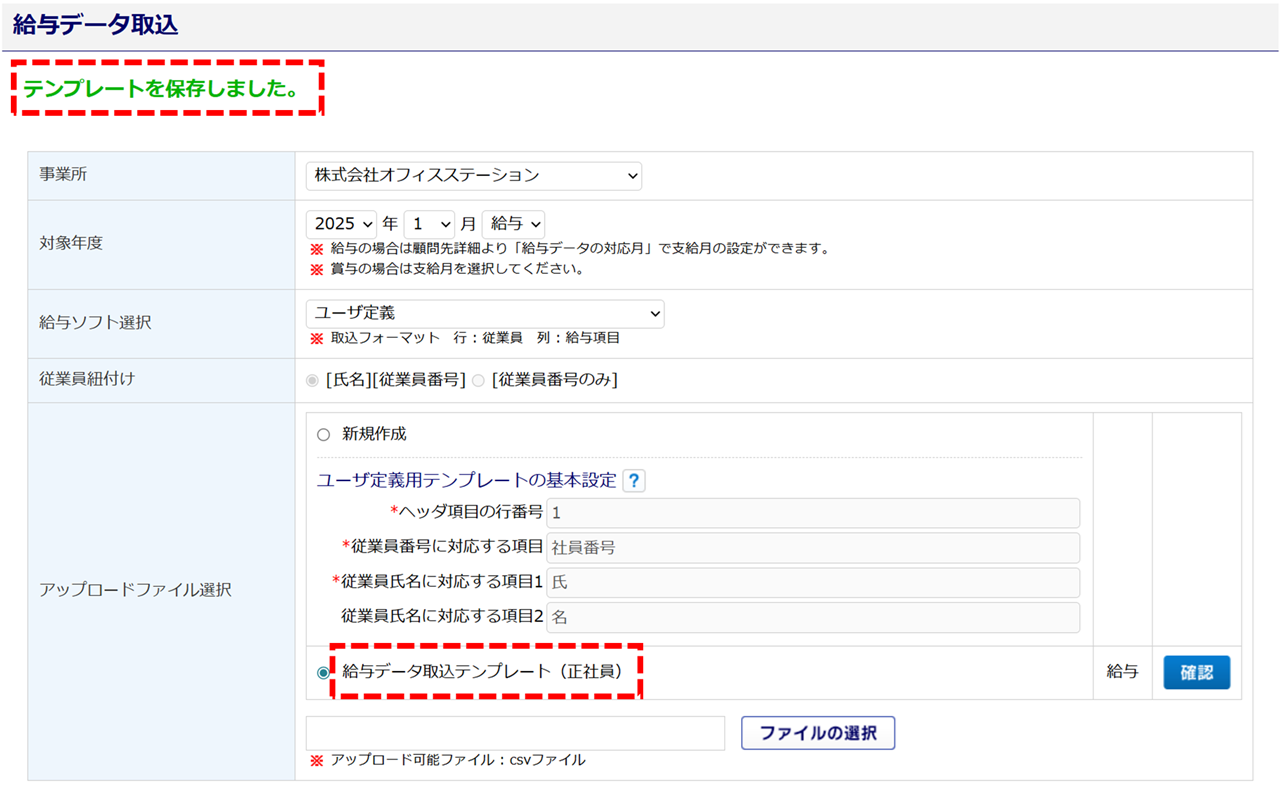1280x785 pixels.
Task: Click the 給与データ取込 page heading
Action: coord(96,25)
